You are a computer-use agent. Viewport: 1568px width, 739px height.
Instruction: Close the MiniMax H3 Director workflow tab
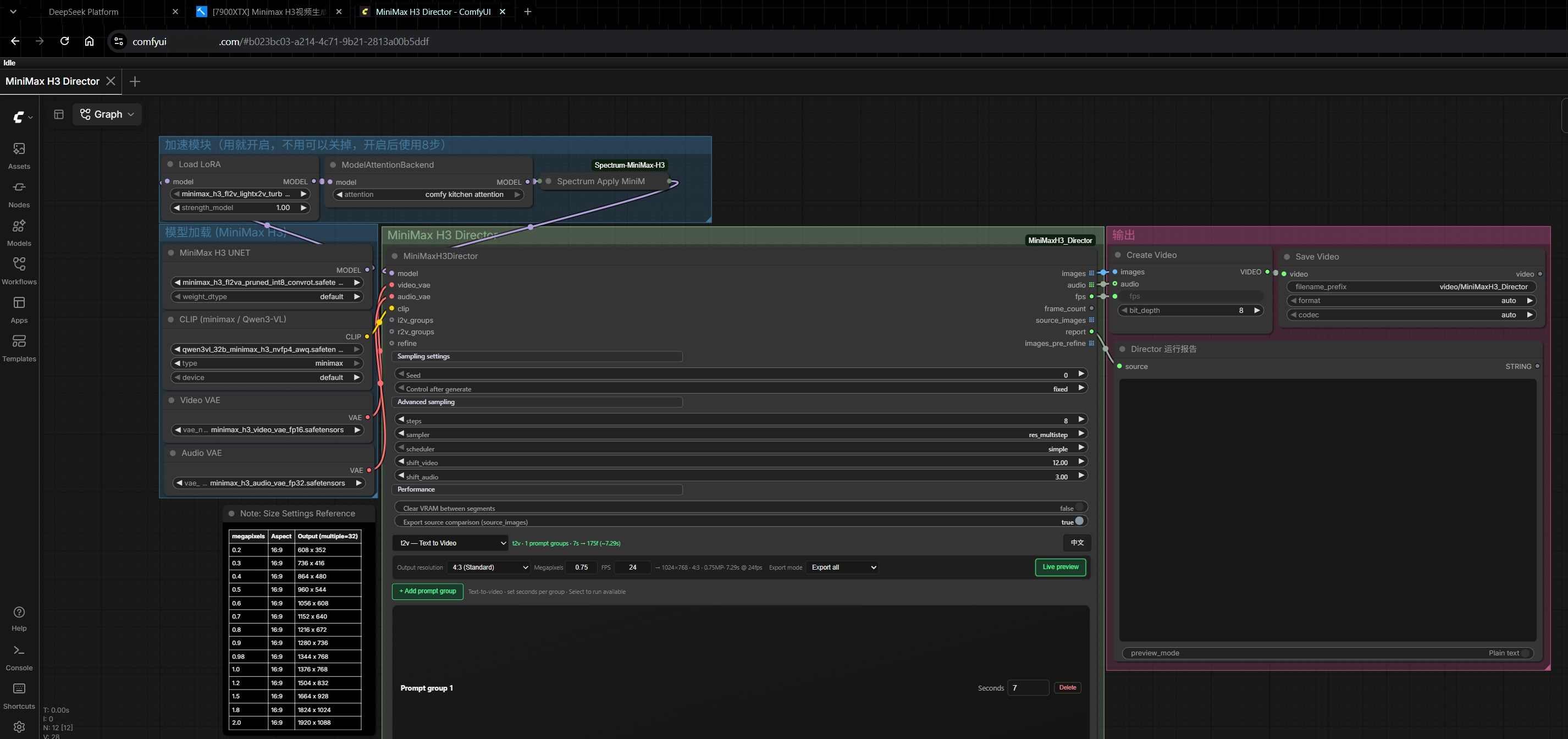point(110,81)
